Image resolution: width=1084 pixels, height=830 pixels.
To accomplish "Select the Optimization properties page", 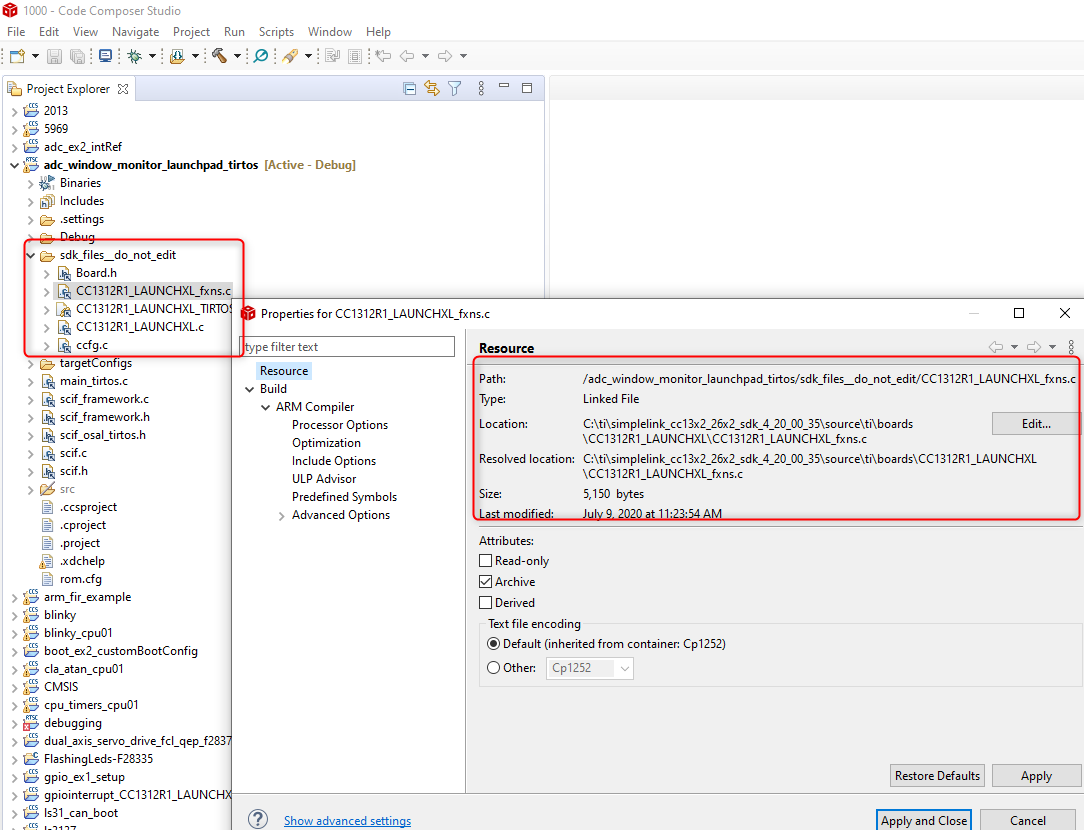I will 327,442.
